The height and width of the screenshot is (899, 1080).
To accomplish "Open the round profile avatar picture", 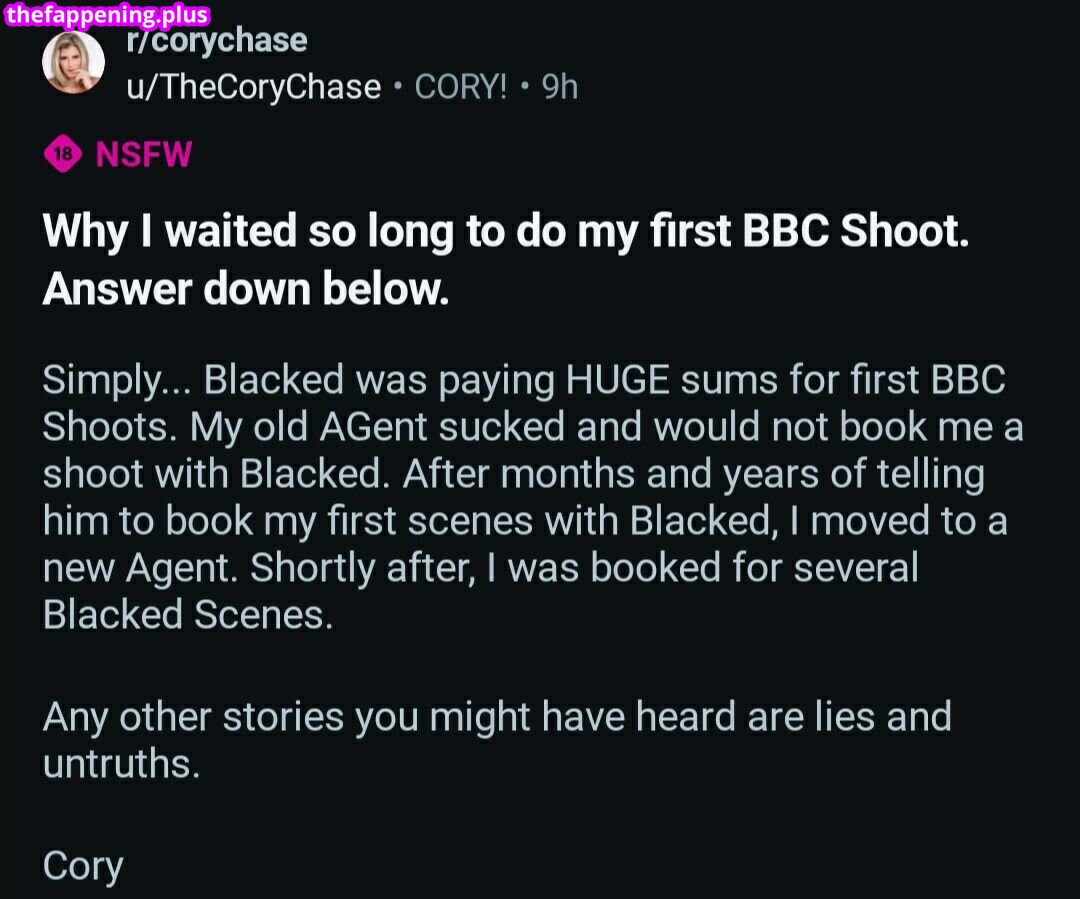I will 72,64.
